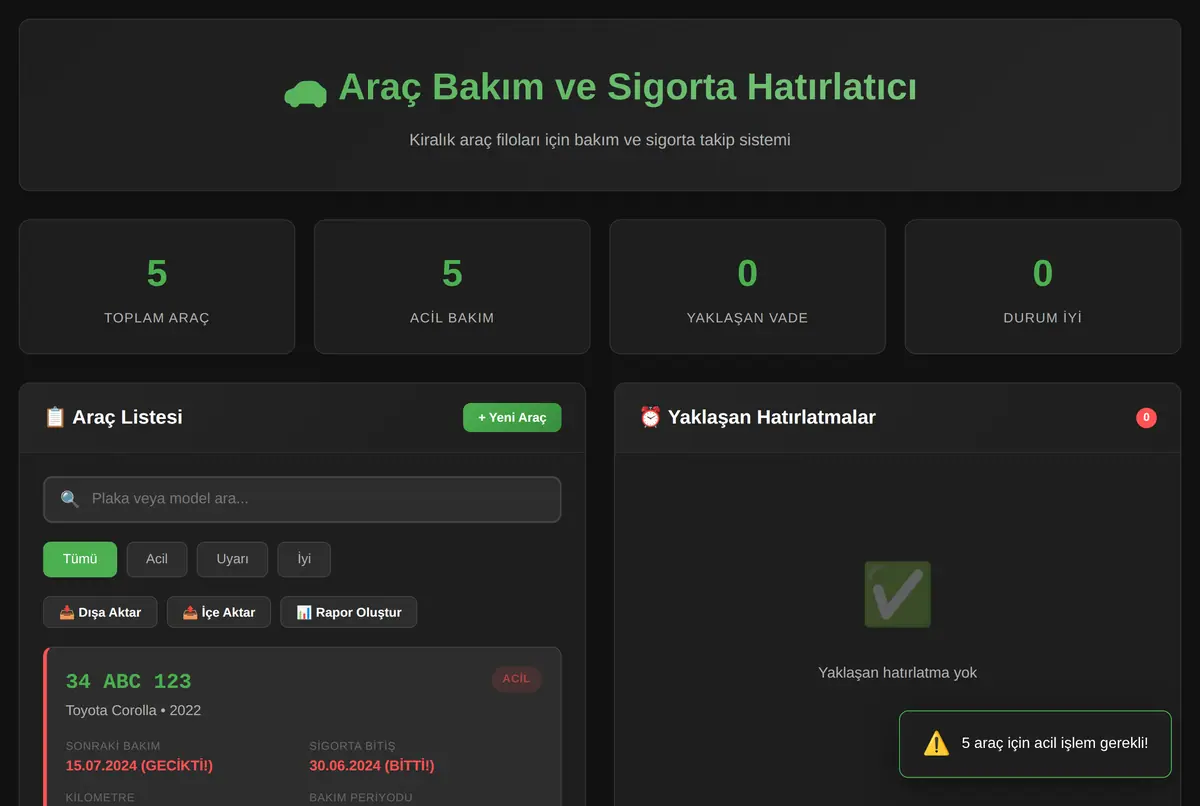The width and height of the screenshot is (1200, 806).
Task: Click Toyota Corolla • 2022 text
Action: (133, 710)
